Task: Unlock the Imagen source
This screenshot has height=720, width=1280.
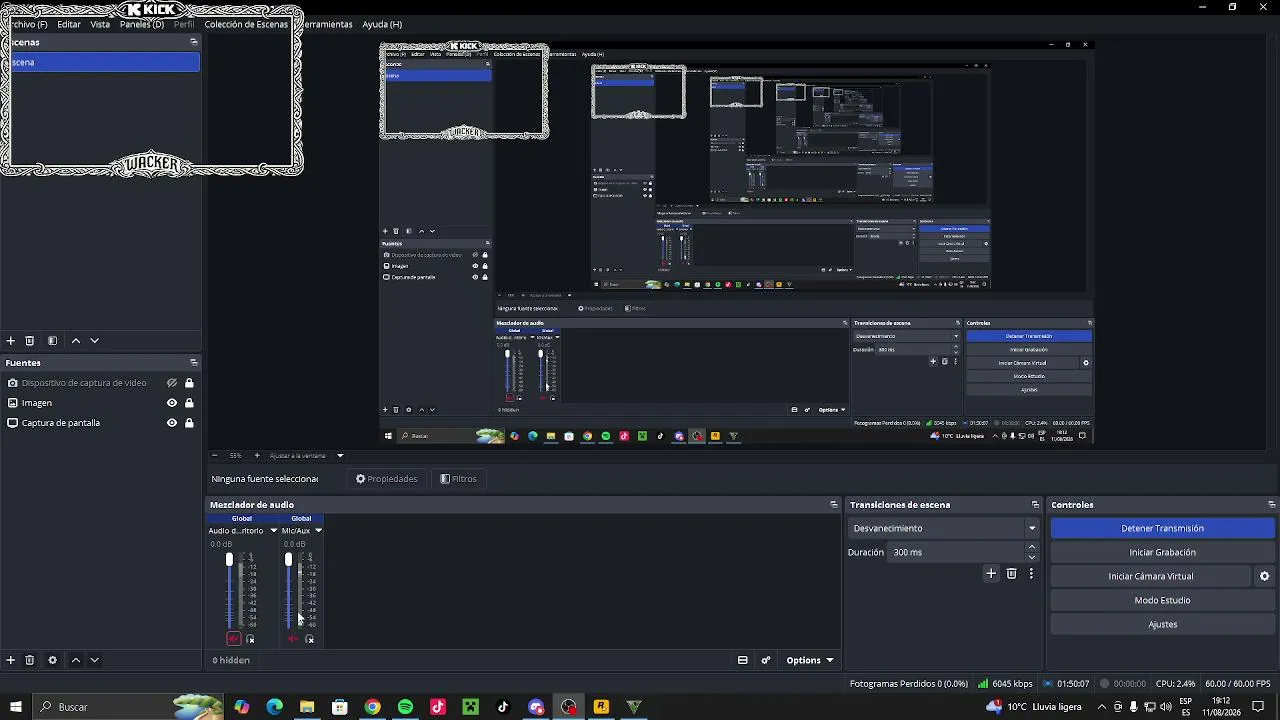Action: click(189, 403)
